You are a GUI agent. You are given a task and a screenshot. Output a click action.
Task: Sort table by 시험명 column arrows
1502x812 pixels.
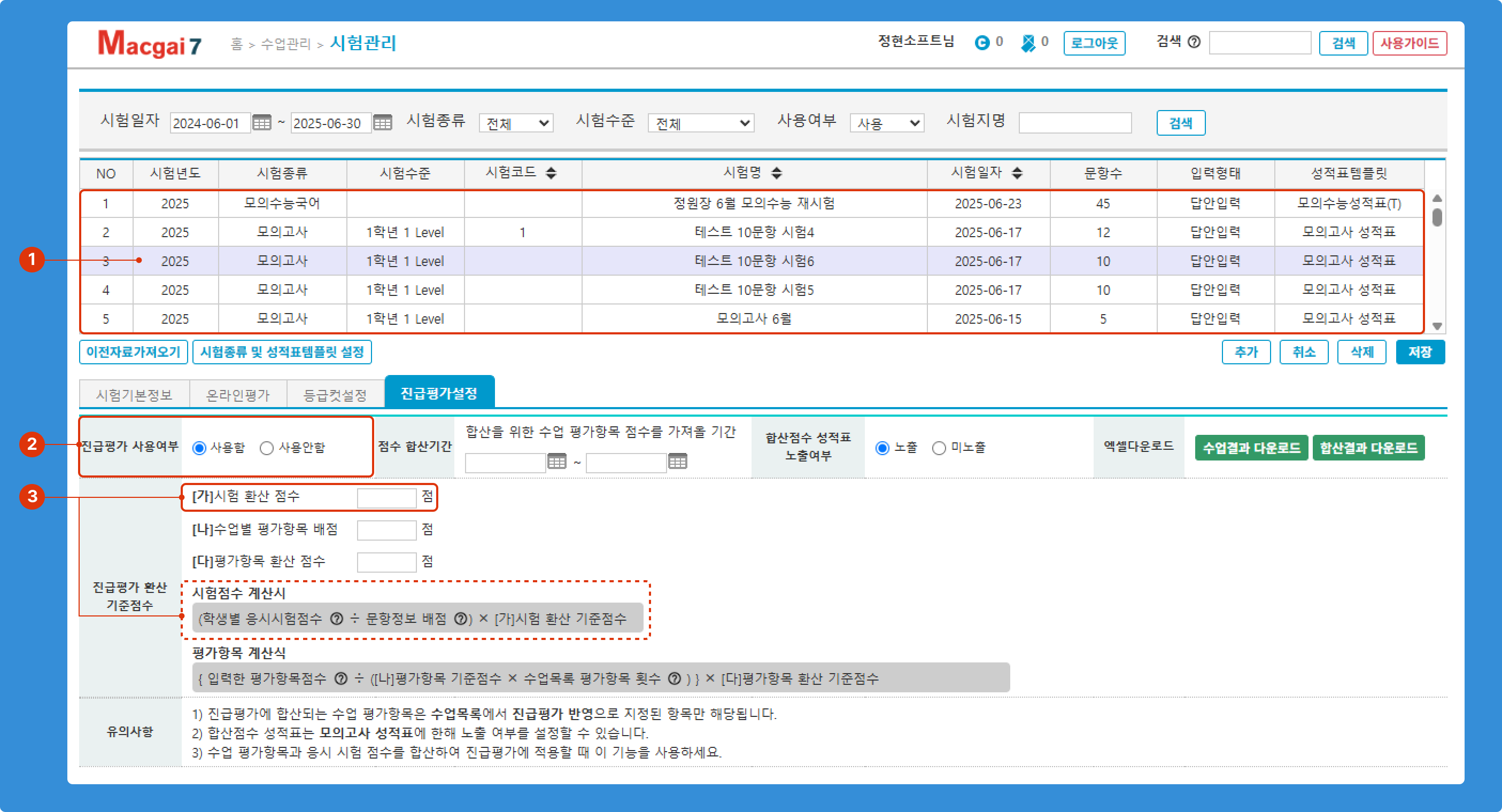point(776,173)
